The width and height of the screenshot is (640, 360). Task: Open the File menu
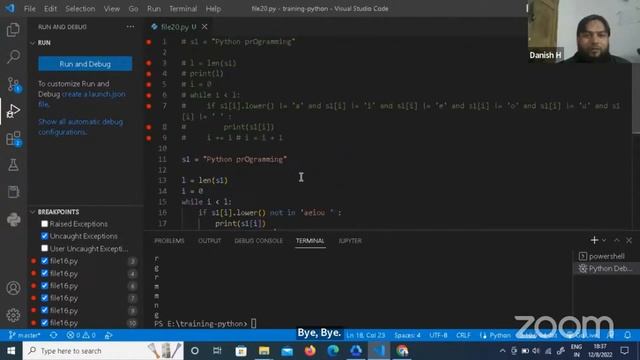[29, 9]
